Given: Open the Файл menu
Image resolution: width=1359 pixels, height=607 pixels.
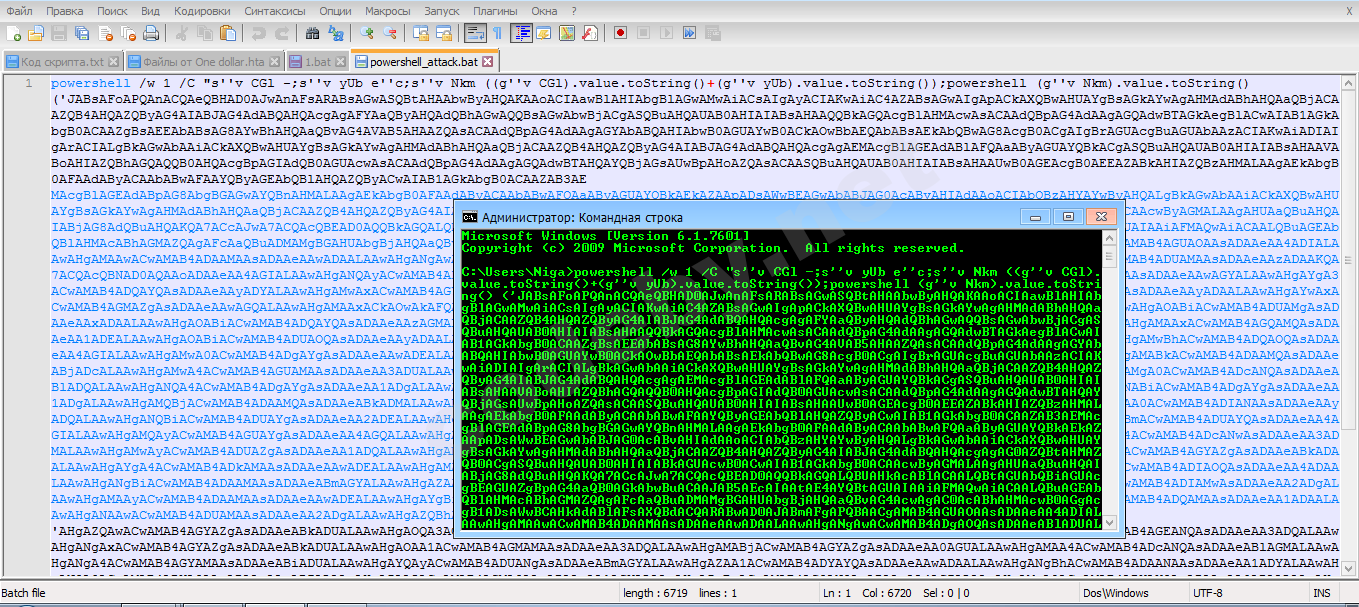Looking at the screenshot, I should click(18, 10).
